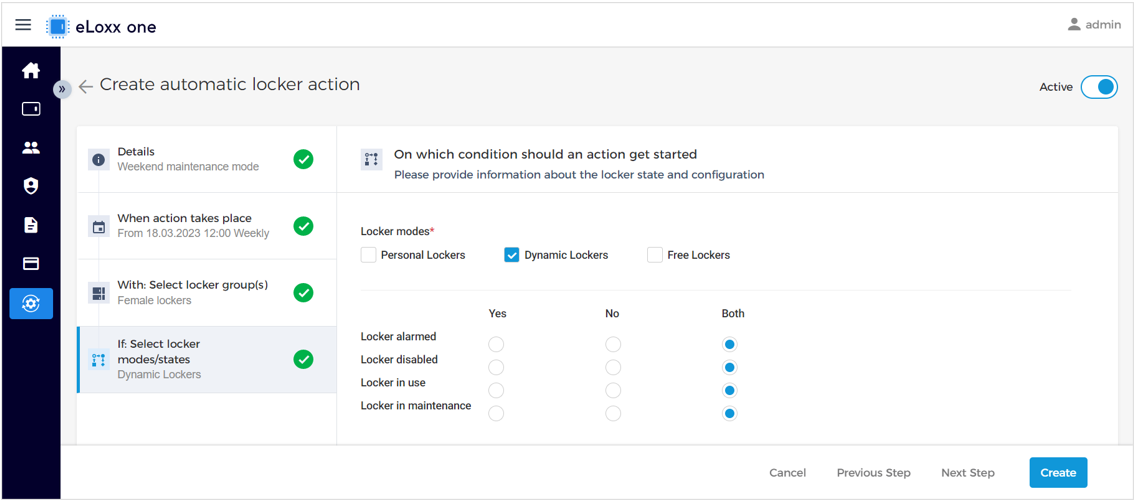Viewport: 1135px width, 502px height.
Task: Click the Female lockers text
Action: pyautogui.click(x=154, y=300)
